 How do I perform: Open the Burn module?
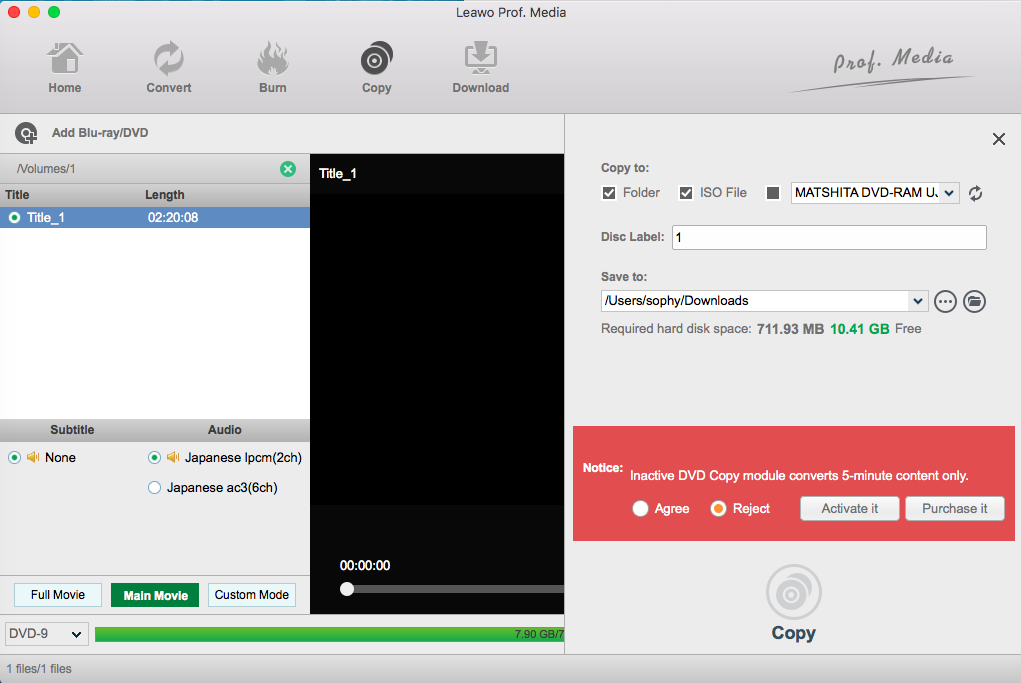(x=273, y=68)
